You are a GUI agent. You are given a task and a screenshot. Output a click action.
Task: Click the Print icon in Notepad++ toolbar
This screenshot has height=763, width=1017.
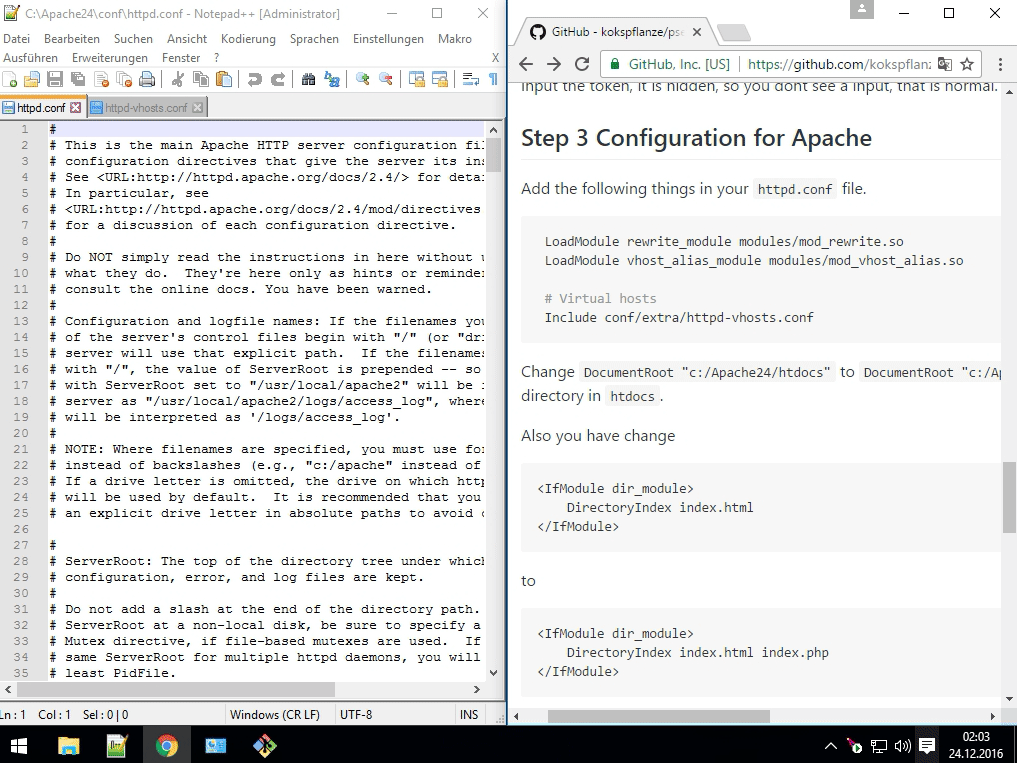click(x=146, y=79)
